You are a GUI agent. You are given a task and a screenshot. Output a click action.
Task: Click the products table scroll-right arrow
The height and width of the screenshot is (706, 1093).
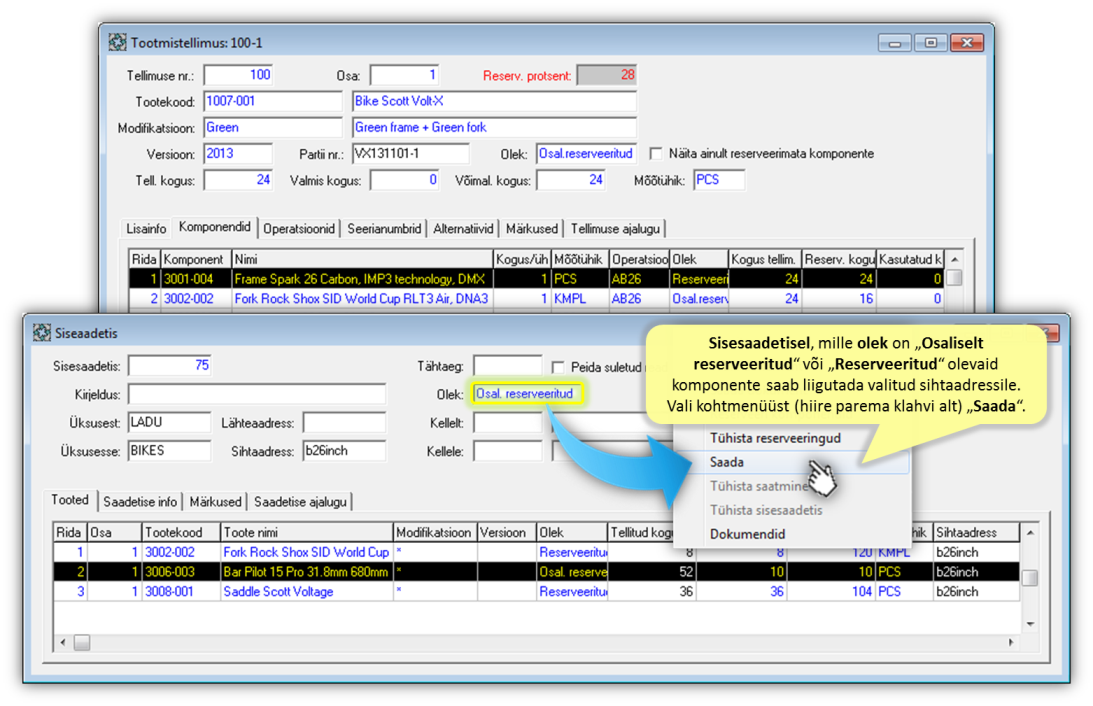coord(1011,643)
